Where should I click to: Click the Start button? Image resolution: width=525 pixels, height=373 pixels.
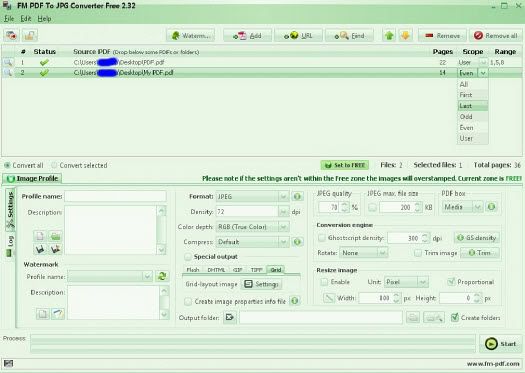[x=501, y=344]
